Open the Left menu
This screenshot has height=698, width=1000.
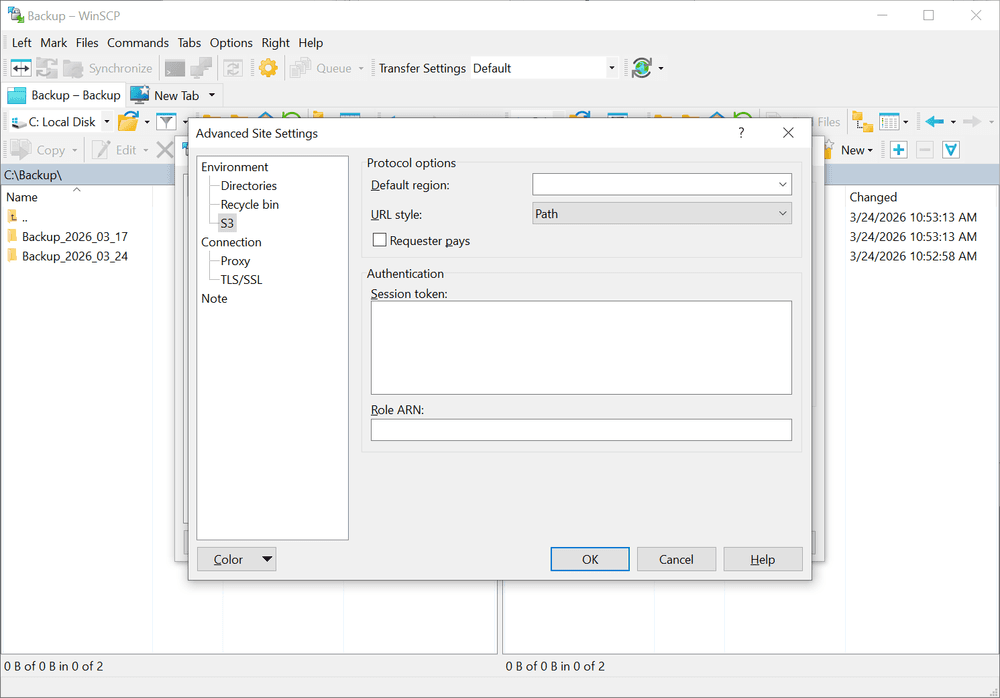22,43
